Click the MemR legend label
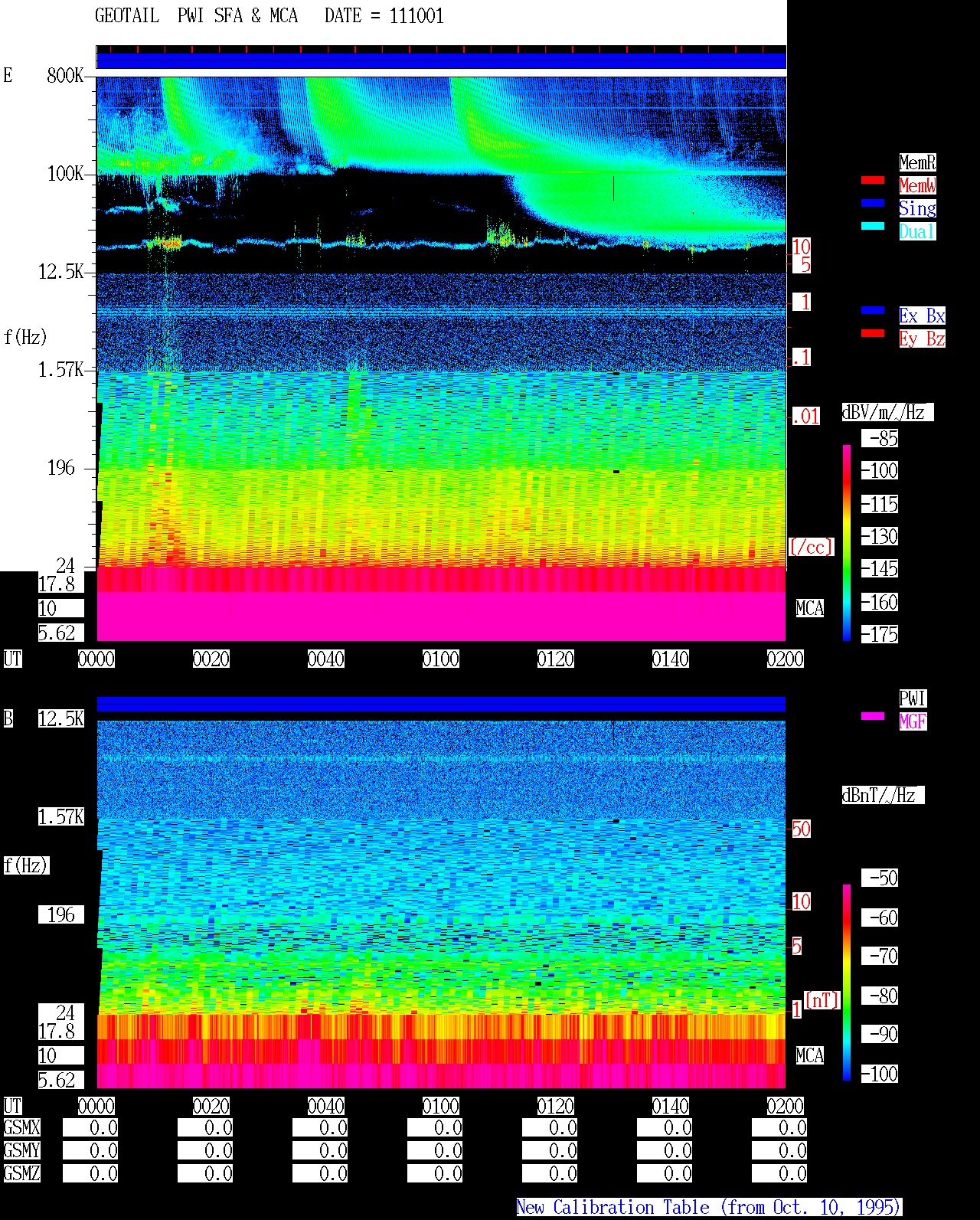 click(x=917, y=162)
